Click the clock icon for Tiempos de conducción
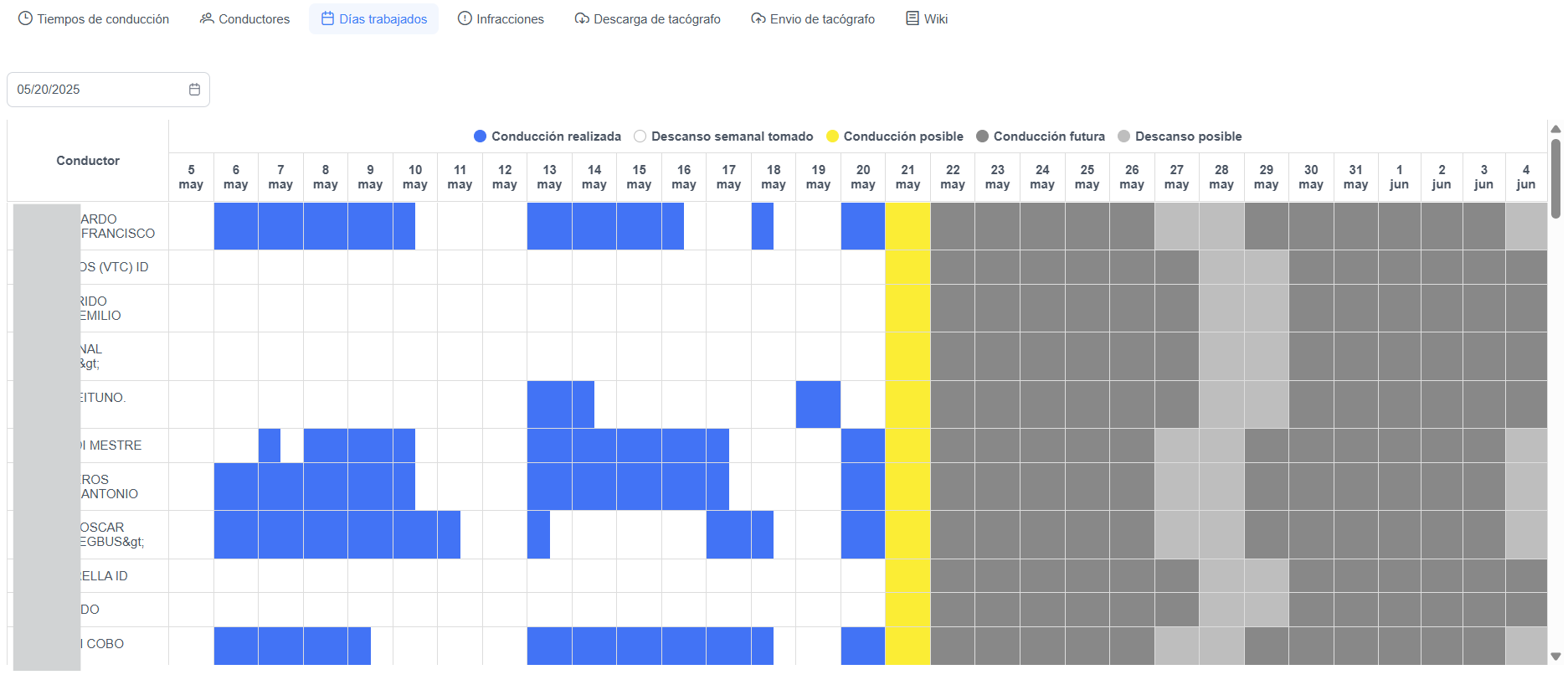 25,18
